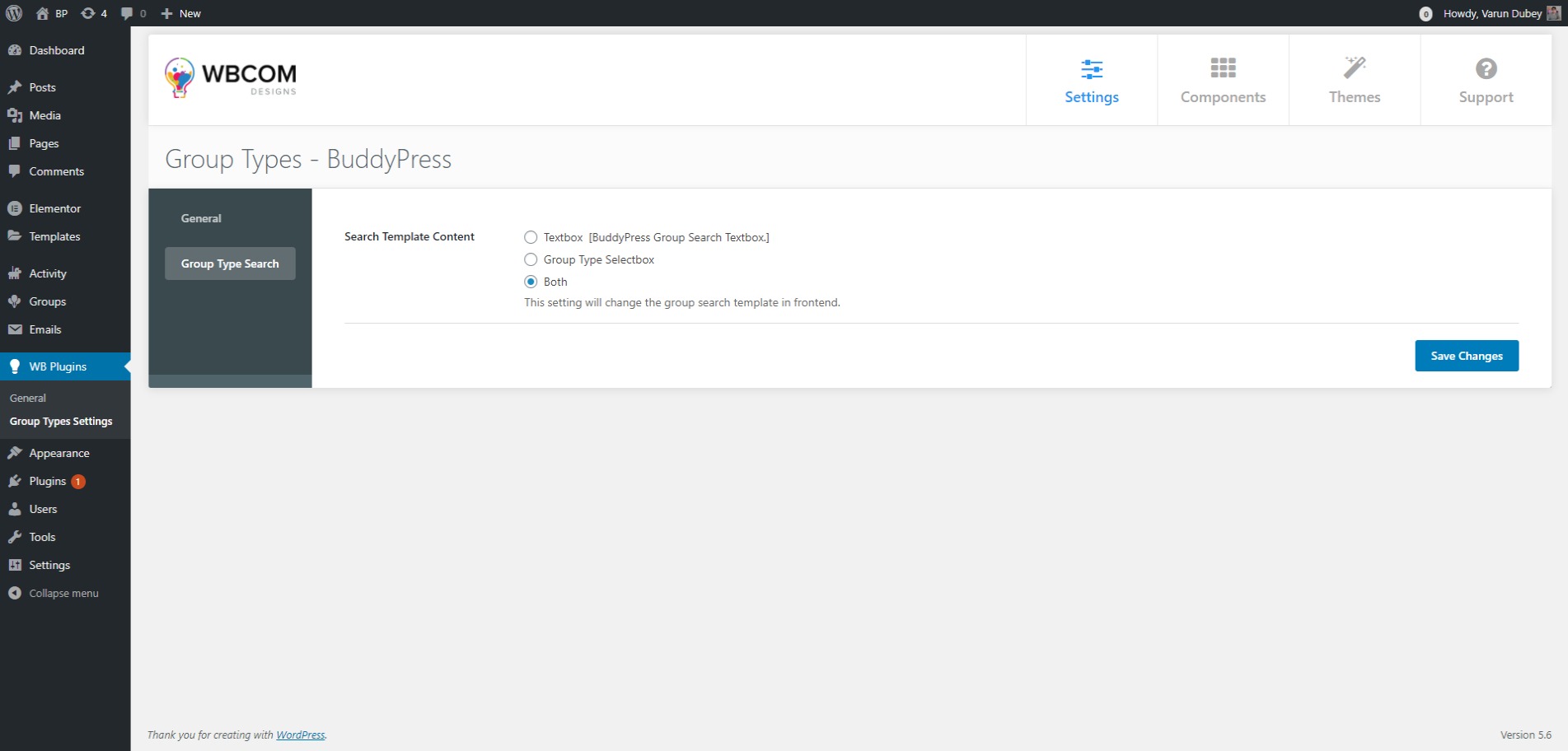
Task: Open the Settings sliders tab
Action: coord(1092,81)
